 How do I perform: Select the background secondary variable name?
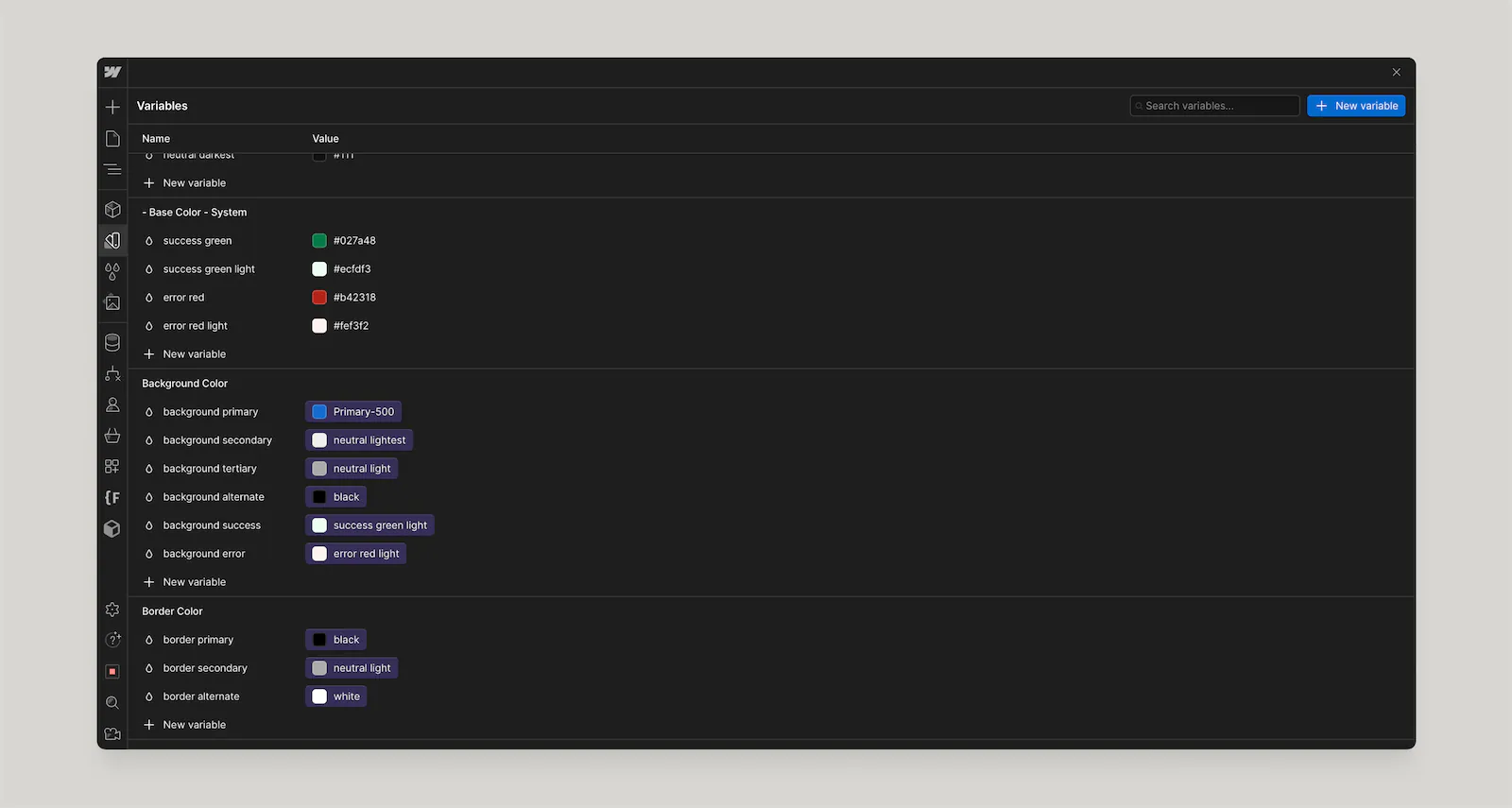[217, 440]
